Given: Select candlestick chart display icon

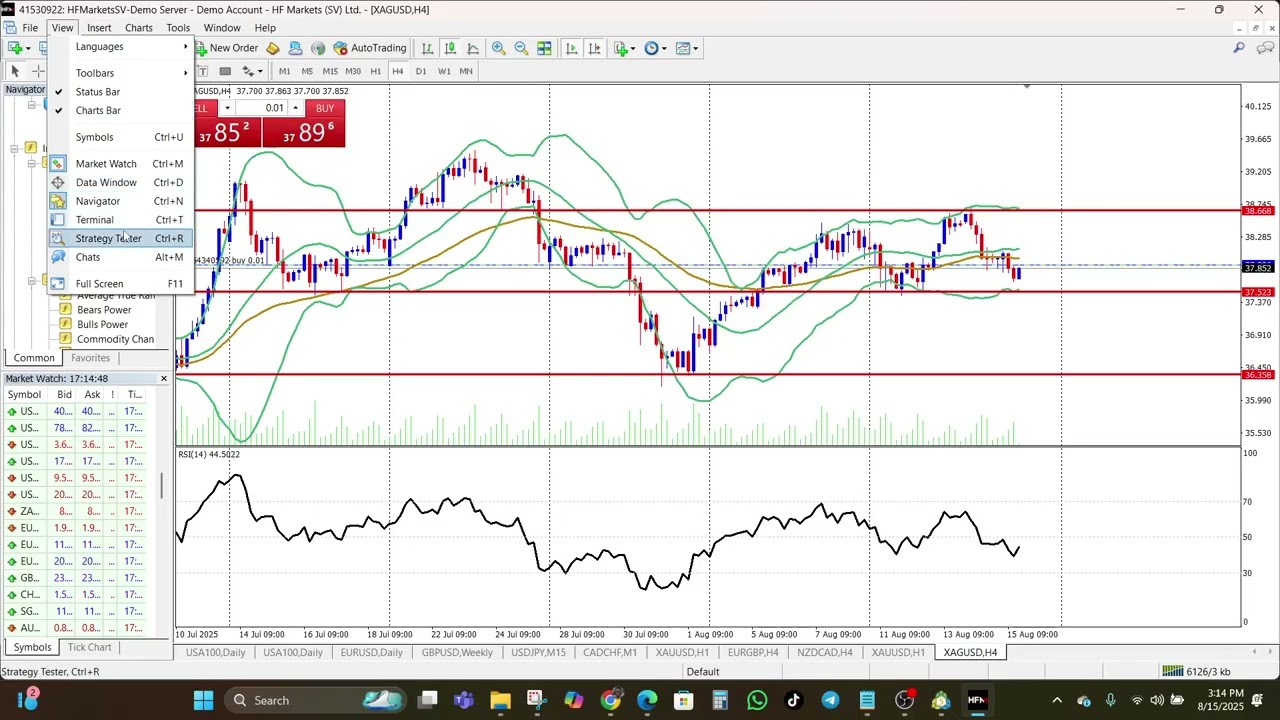Looking at the screenshot, I should 450,48.
